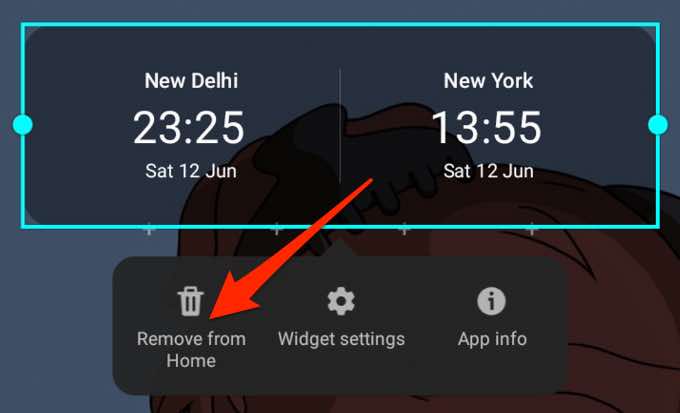The image size is (680, 413).
Task: Select 'Remove from Home' label
Action: [x=191, y=350]
